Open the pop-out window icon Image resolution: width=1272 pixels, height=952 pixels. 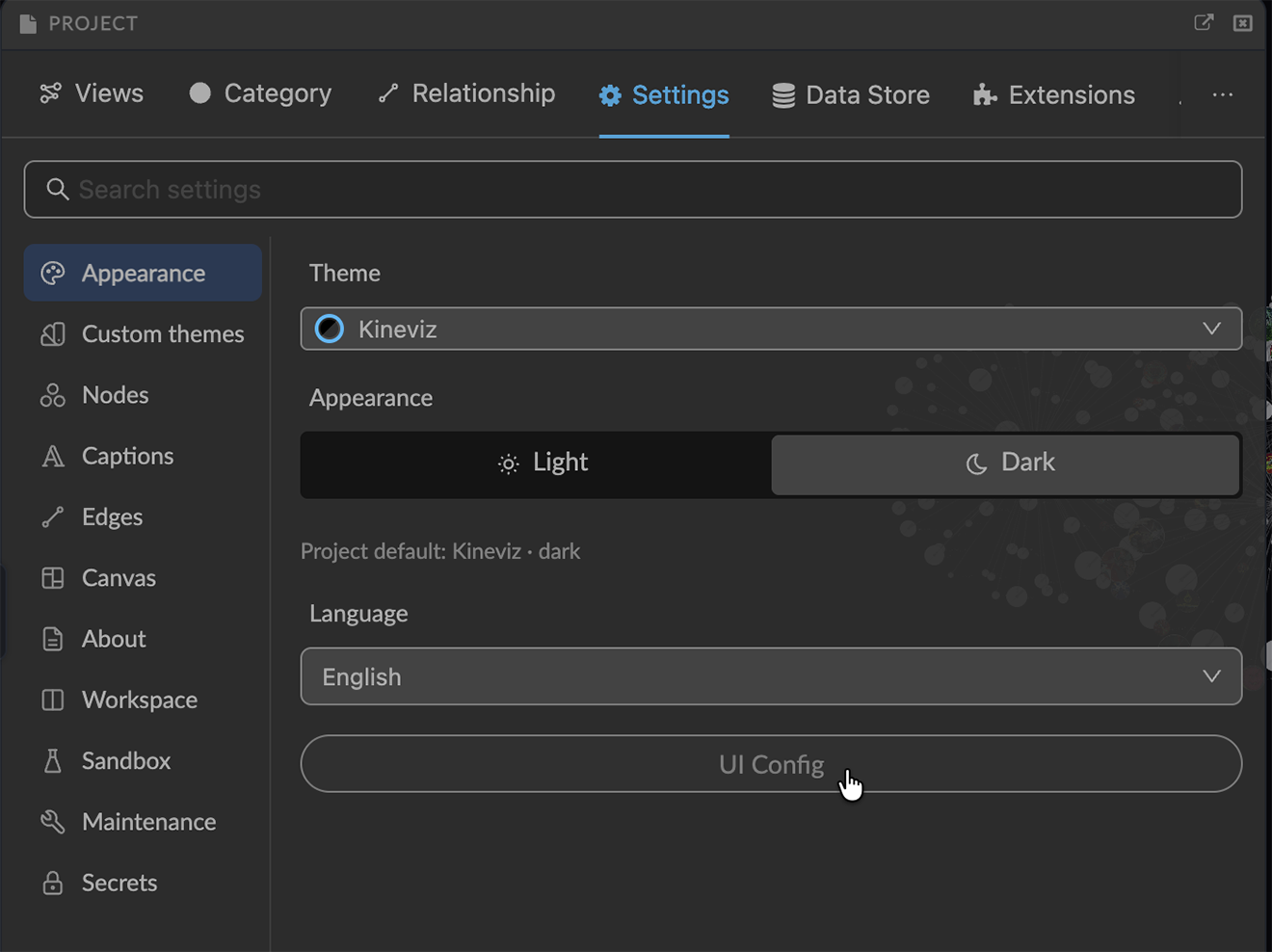(1204, 22)
